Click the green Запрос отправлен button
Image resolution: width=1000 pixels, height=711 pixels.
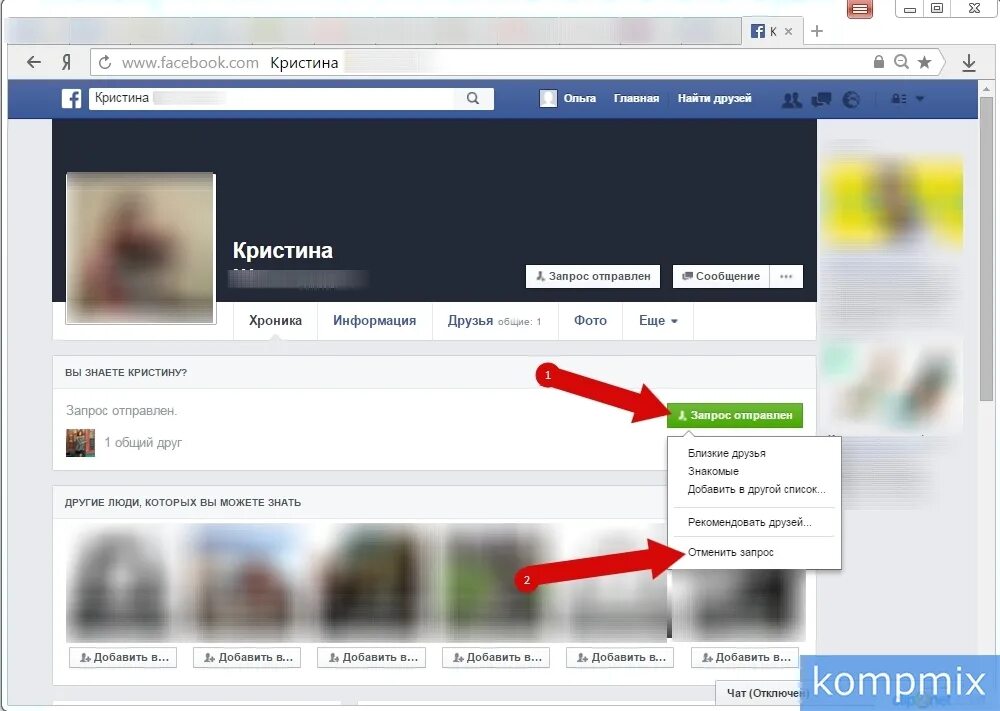point(735,415)
